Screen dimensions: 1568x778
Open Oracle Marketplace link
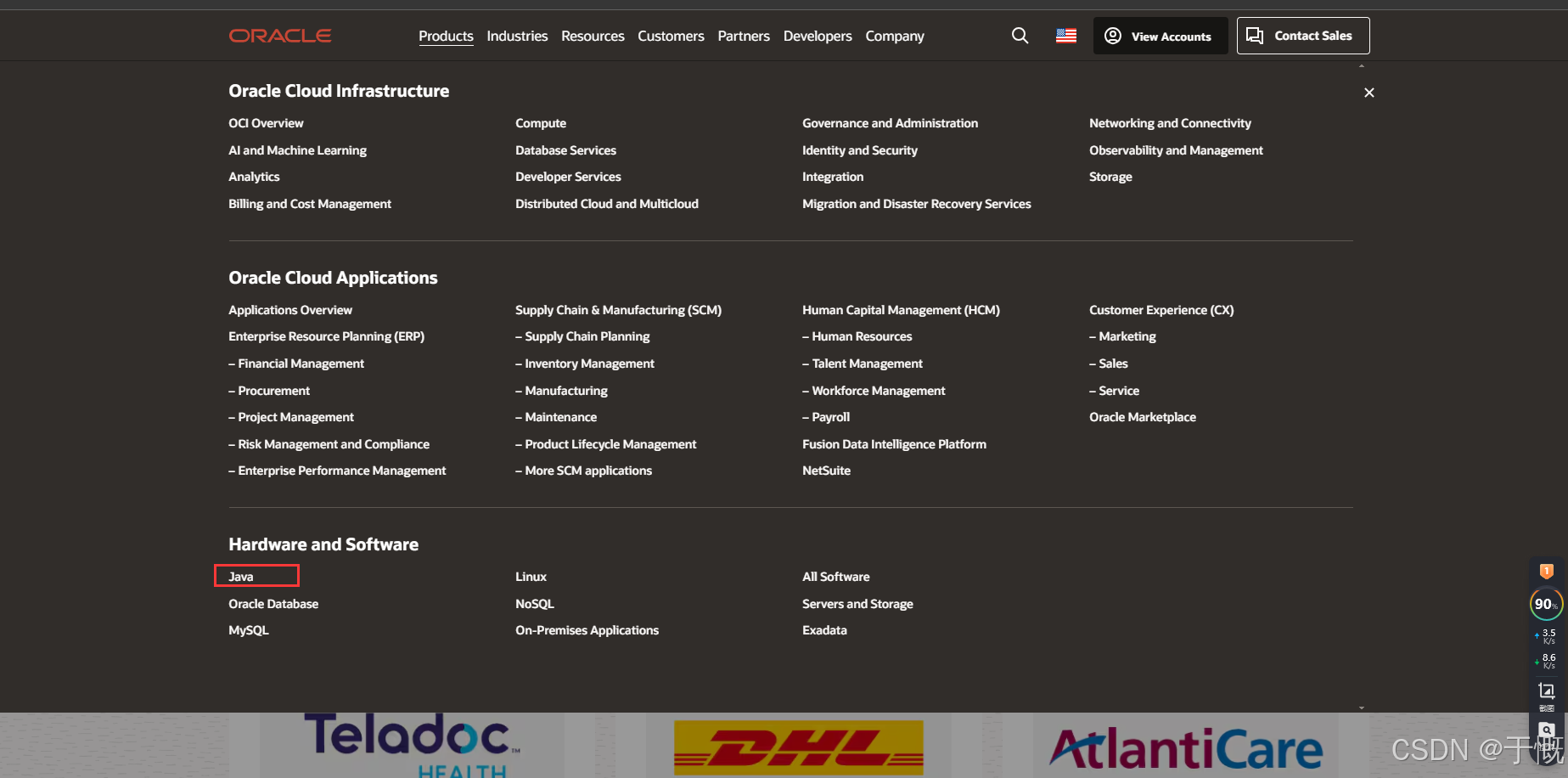[1143, 417]
